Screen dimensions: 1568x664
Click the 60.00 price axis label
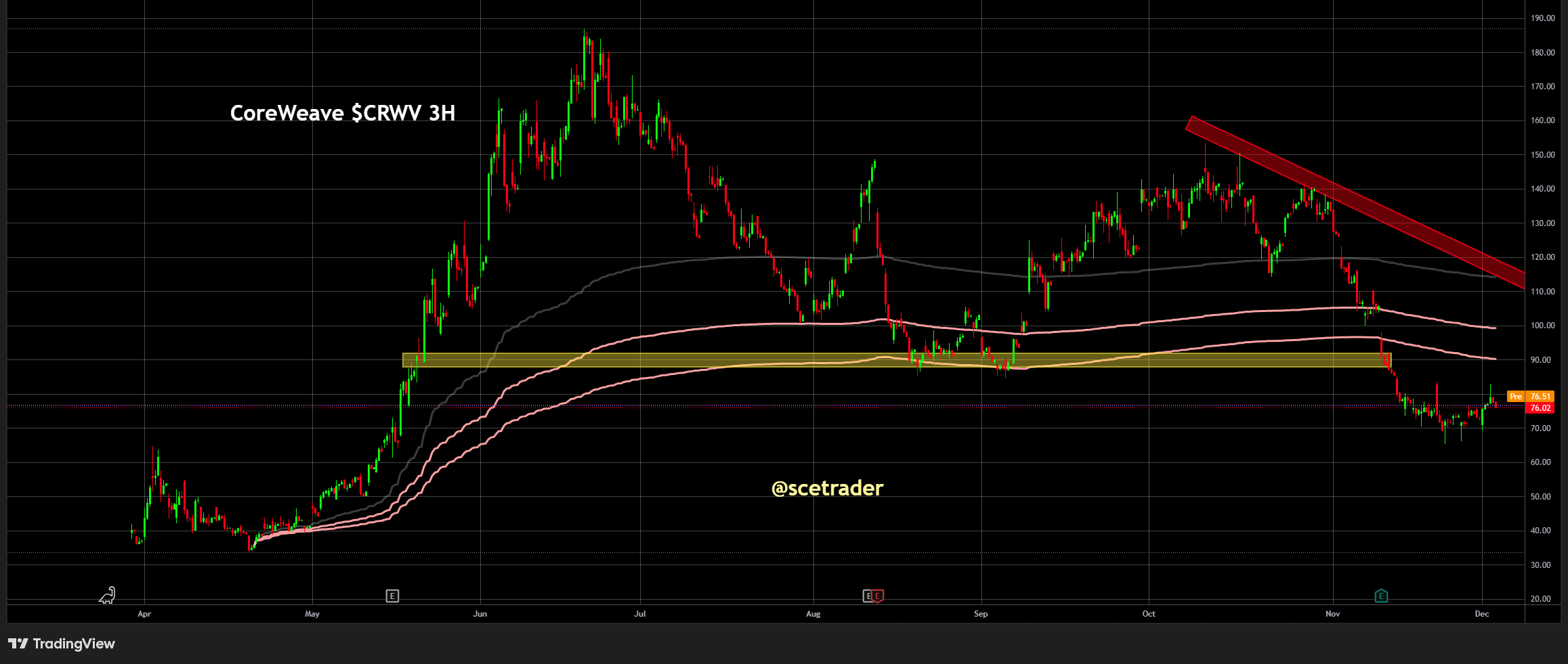tap(1540, 462)
